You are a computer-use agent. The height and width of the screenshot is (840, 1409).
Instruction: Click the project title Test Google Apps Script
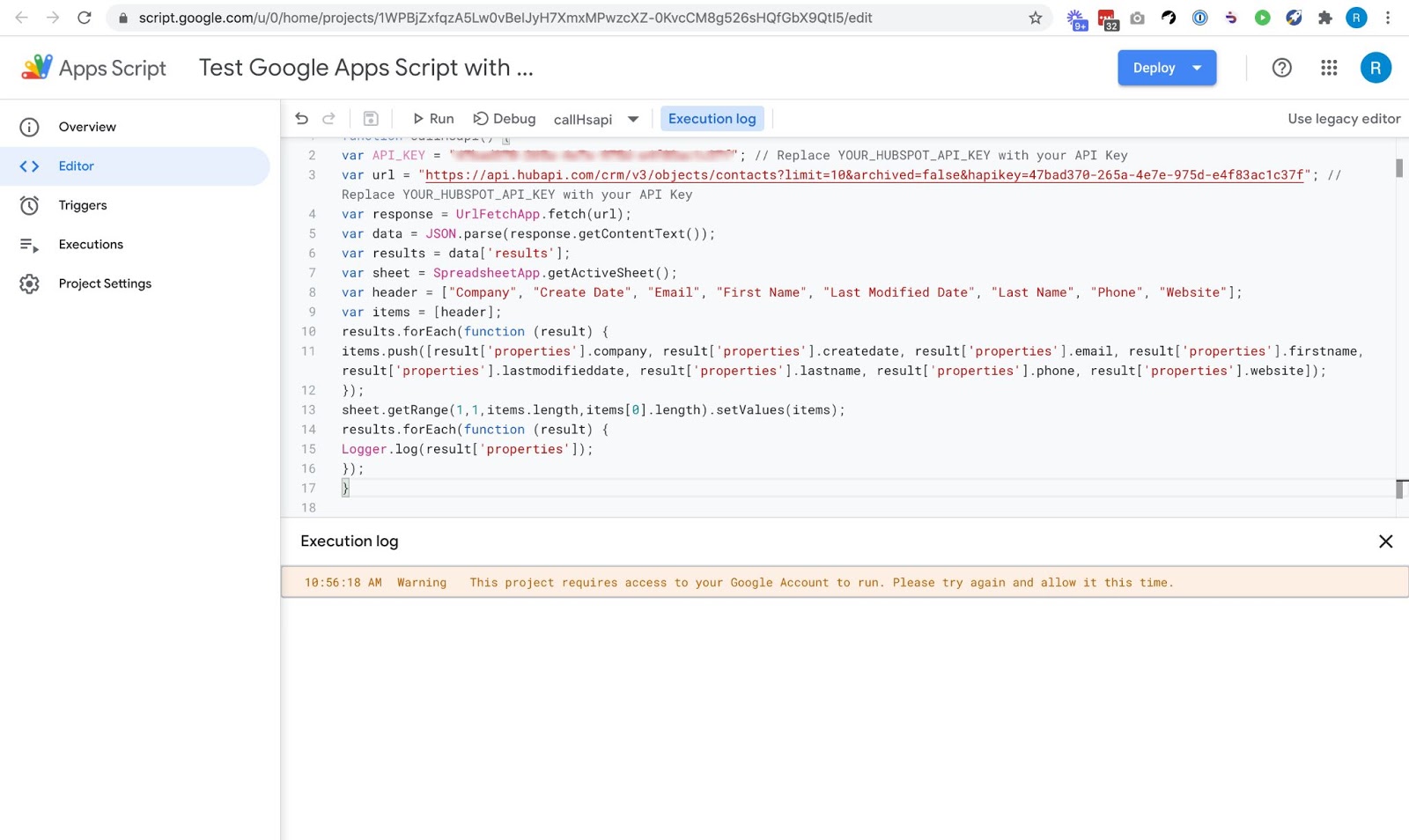tap(366, 68)
